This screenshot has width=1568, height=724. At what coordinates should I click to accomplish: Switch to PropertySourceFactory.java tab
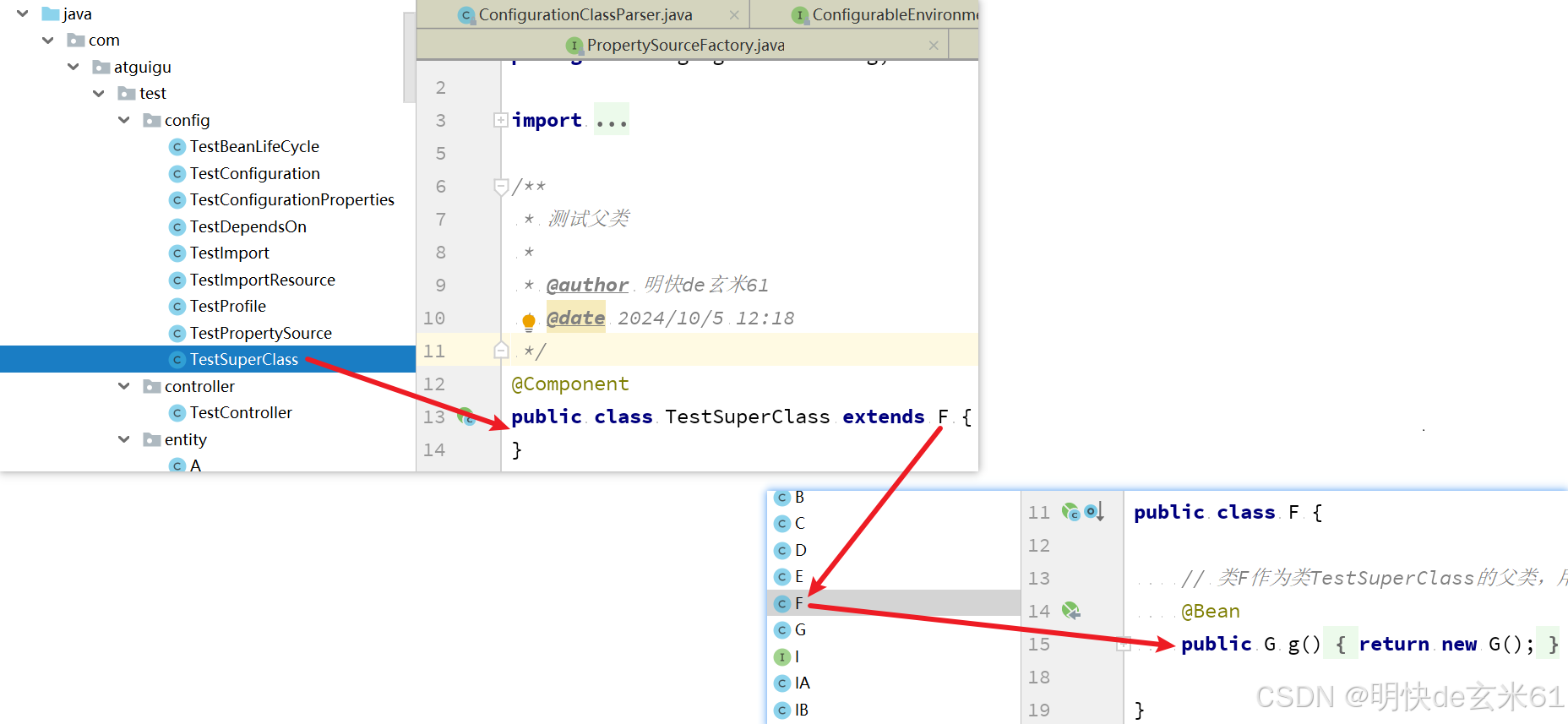[685, 45]
